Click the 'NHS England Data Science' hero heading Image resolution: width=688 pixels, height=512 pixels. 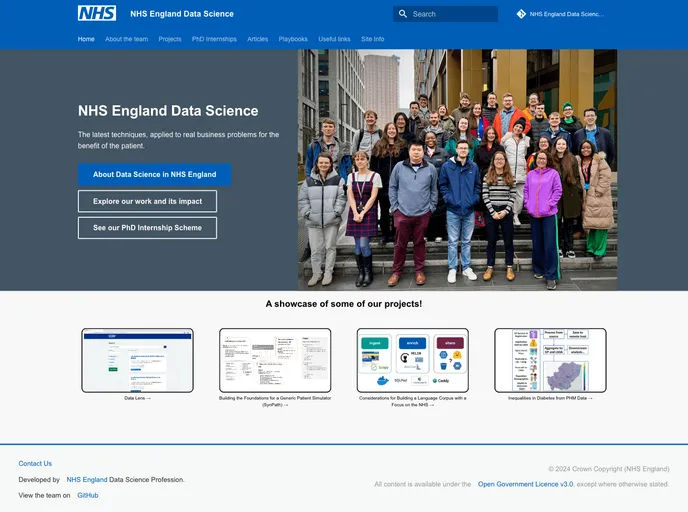pos(168,111)
